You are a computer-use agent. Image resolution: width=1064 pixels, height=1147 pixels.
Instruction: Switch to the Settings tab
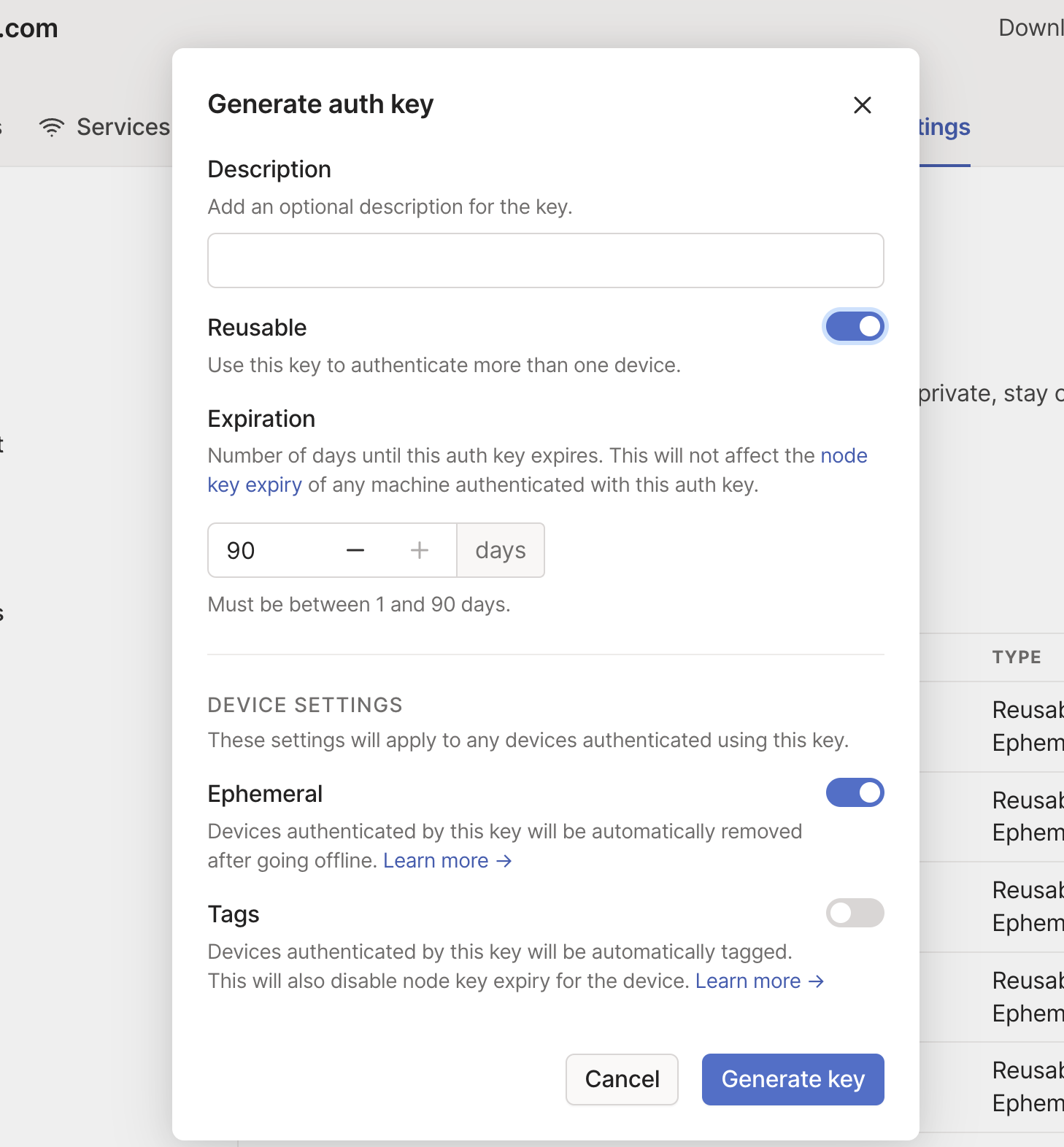pos(944,128)
